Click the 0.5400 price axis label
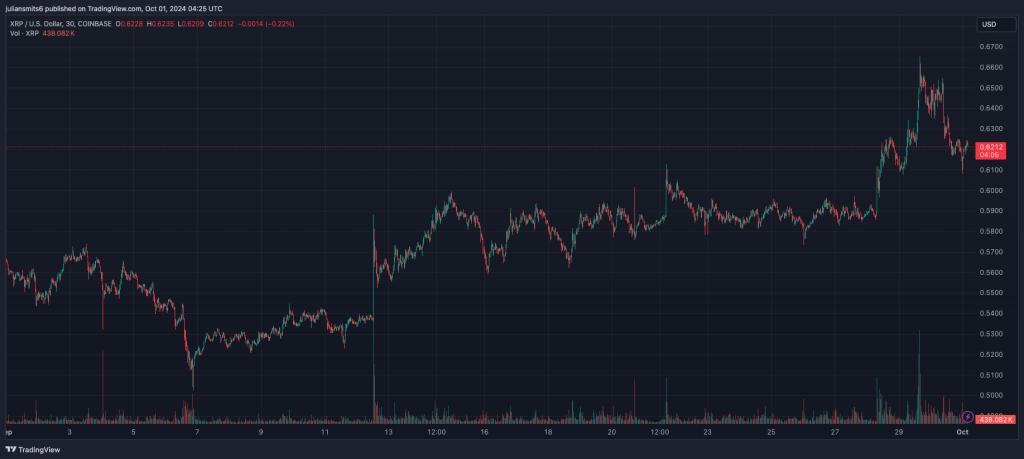This screenshot has width=1024, height=459. click(x=991, y=314)
